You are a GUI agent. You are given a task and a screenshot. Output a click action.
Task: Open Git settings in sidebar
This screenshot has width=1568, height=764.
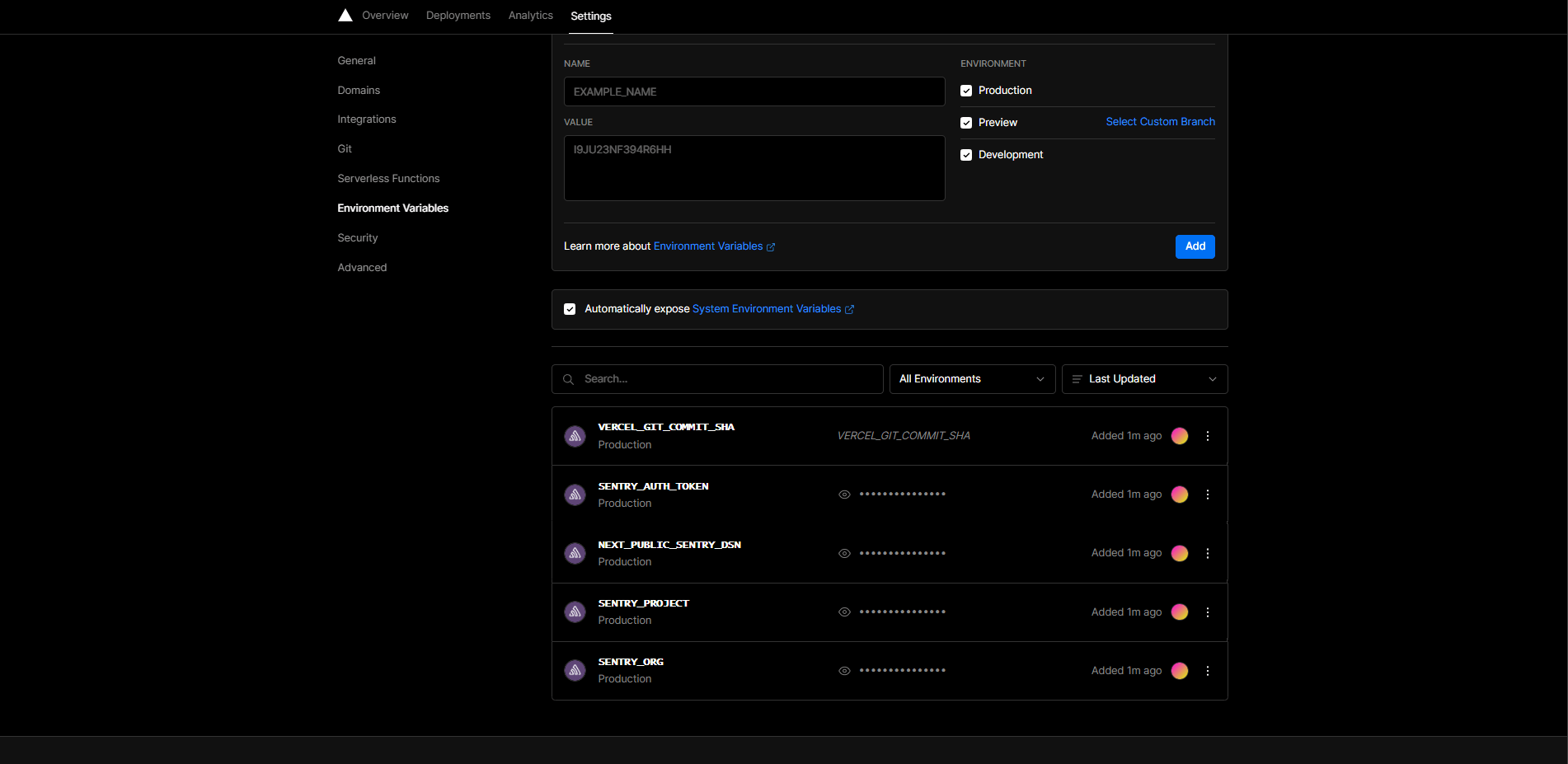tap(345, 149)
